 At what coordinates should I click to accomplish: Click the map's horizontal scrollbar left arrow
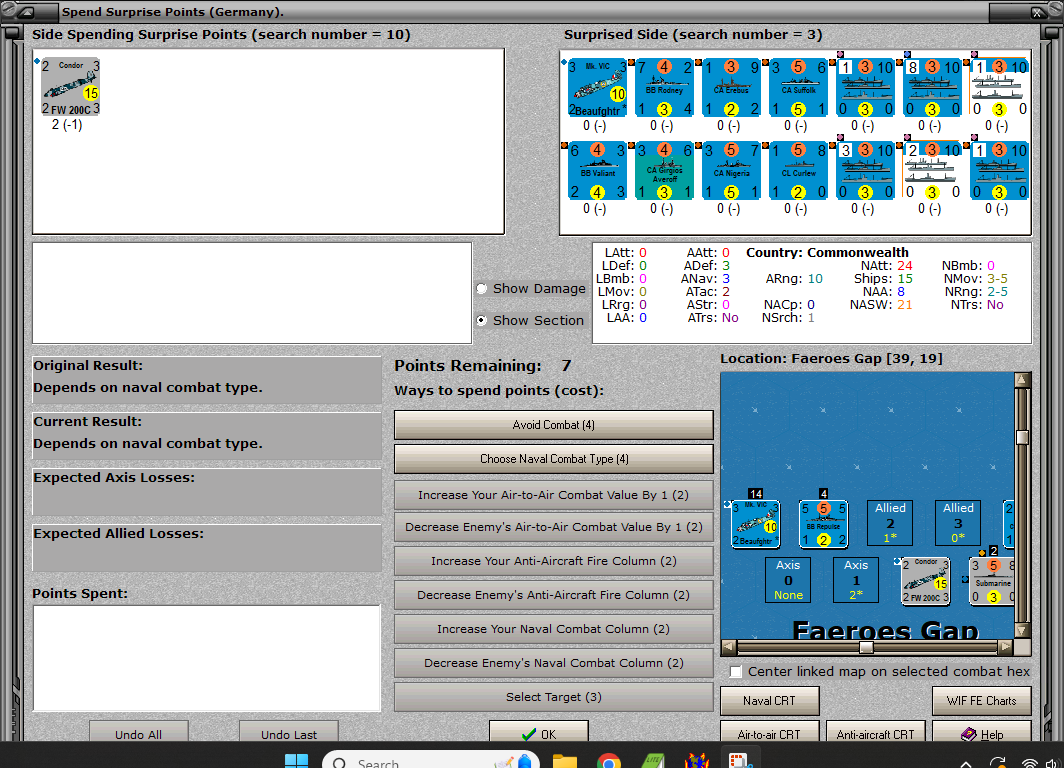point(728,647)
